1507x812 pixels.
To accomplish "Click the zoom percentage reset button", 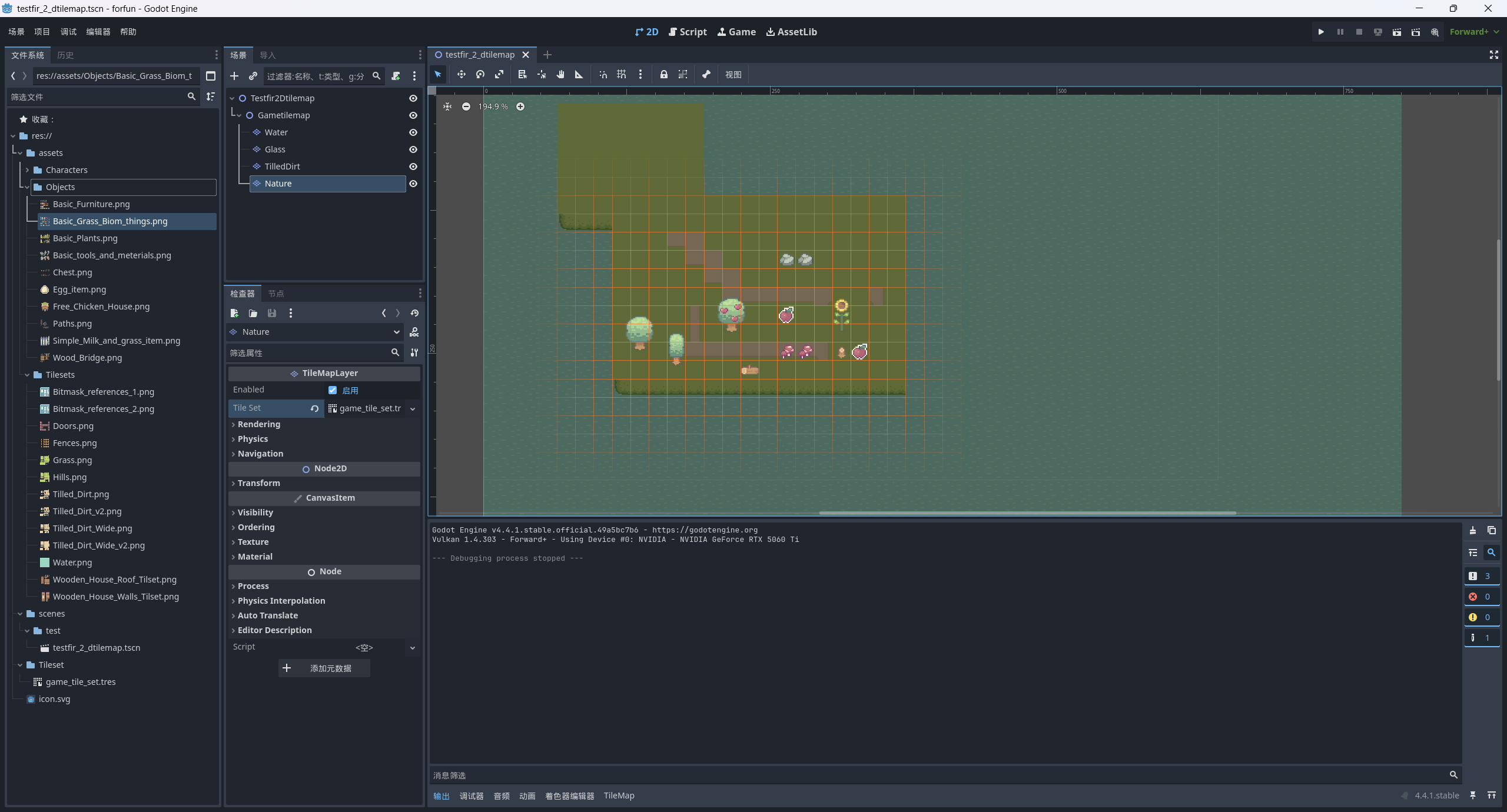I will click(x=493, y=107).
